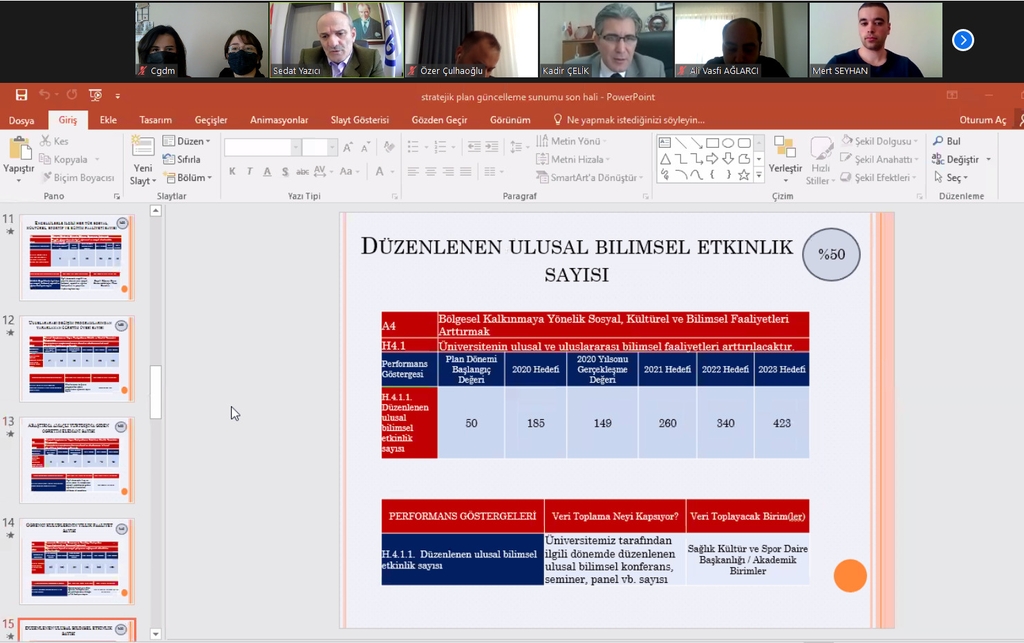Show next video participants with arrow button
The image size is (1024, 643).
pyautogui.click(x=962, y=40)
